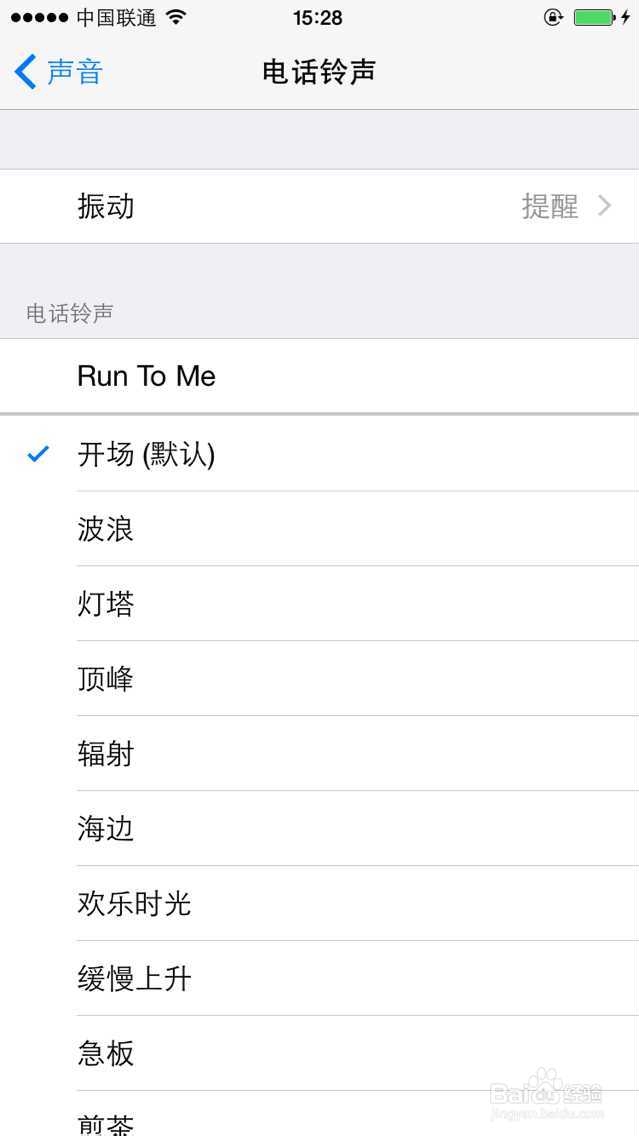Tap the signal strength dots
This screenshot has width=639, height=1136.
[40, 17]
